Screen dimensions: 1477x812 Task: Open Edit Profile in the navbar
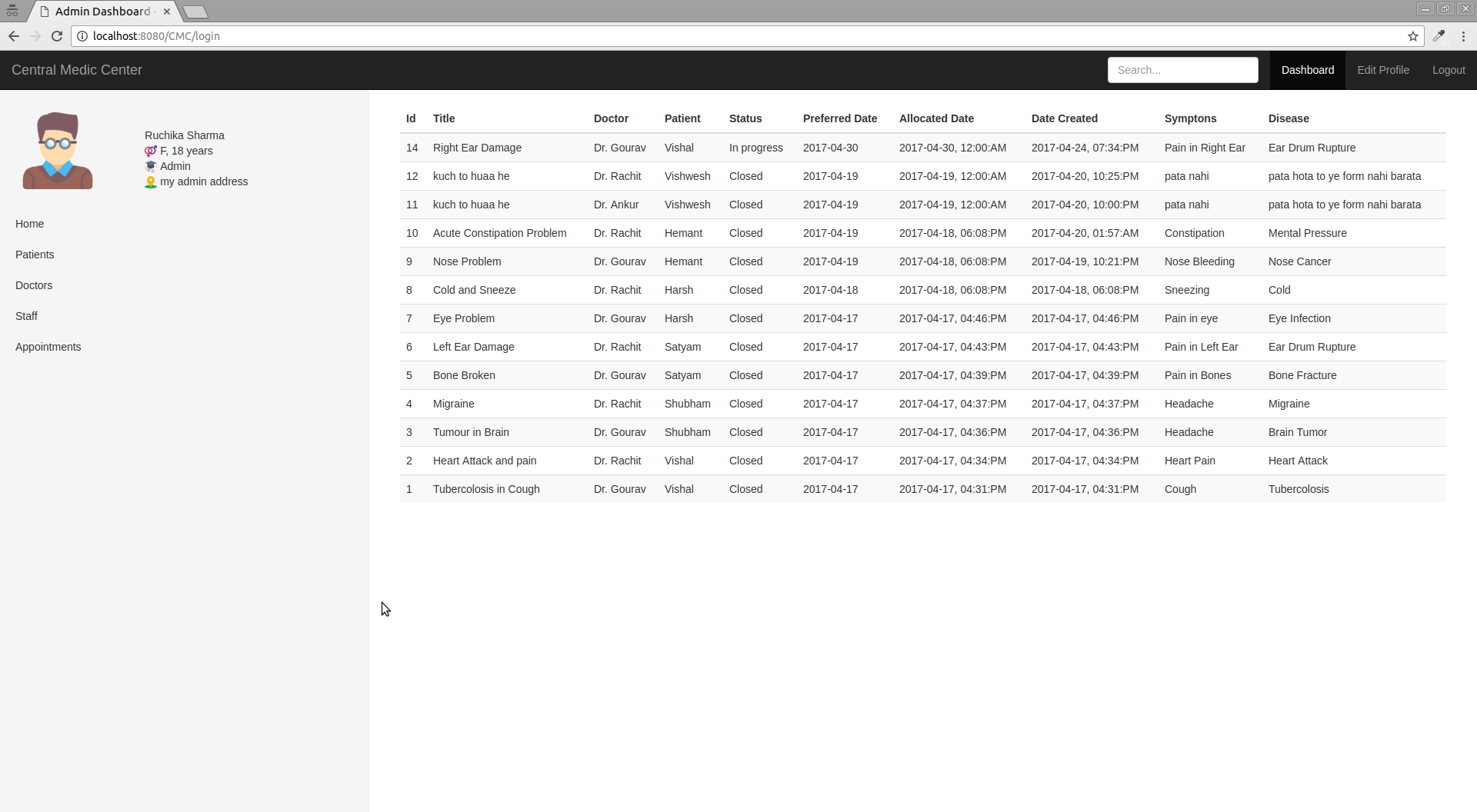(1382, 70)
